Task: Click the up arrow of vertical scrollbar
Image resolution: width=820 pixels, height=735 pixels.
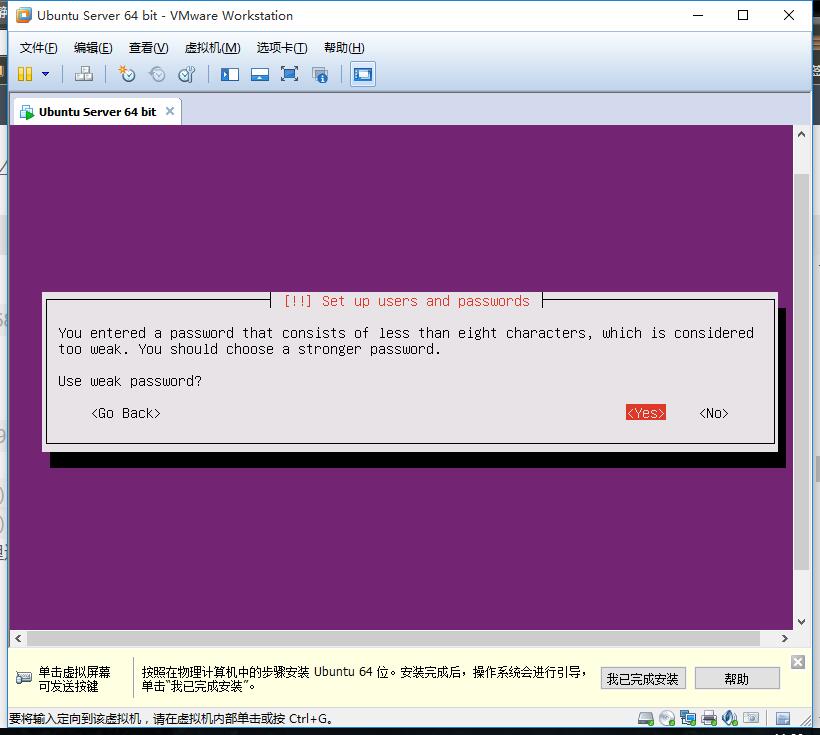Action: pos(801,134)
